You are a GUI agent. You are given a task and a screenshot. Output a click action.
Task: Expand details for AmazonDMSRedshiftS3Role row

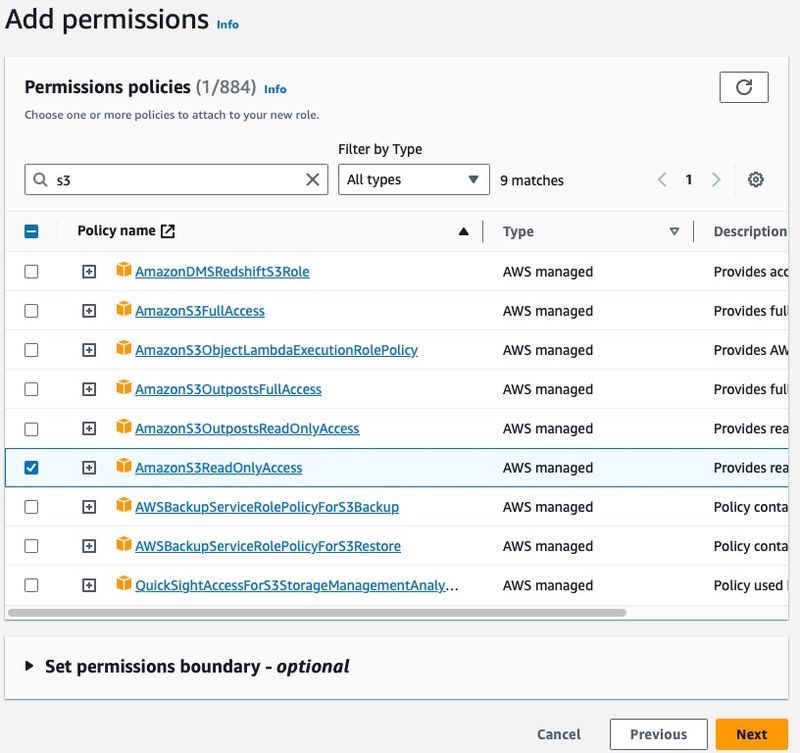tap(89, 272)
